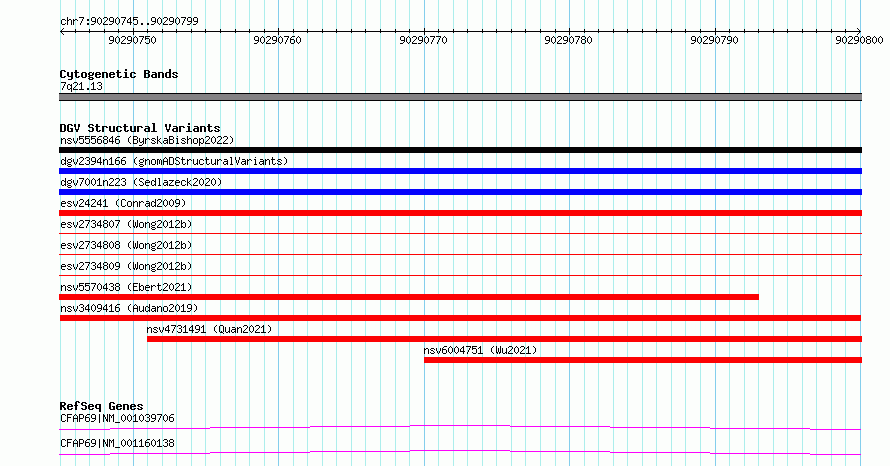Select the Cytogenetic Bands track title

(x=119, y=74)
